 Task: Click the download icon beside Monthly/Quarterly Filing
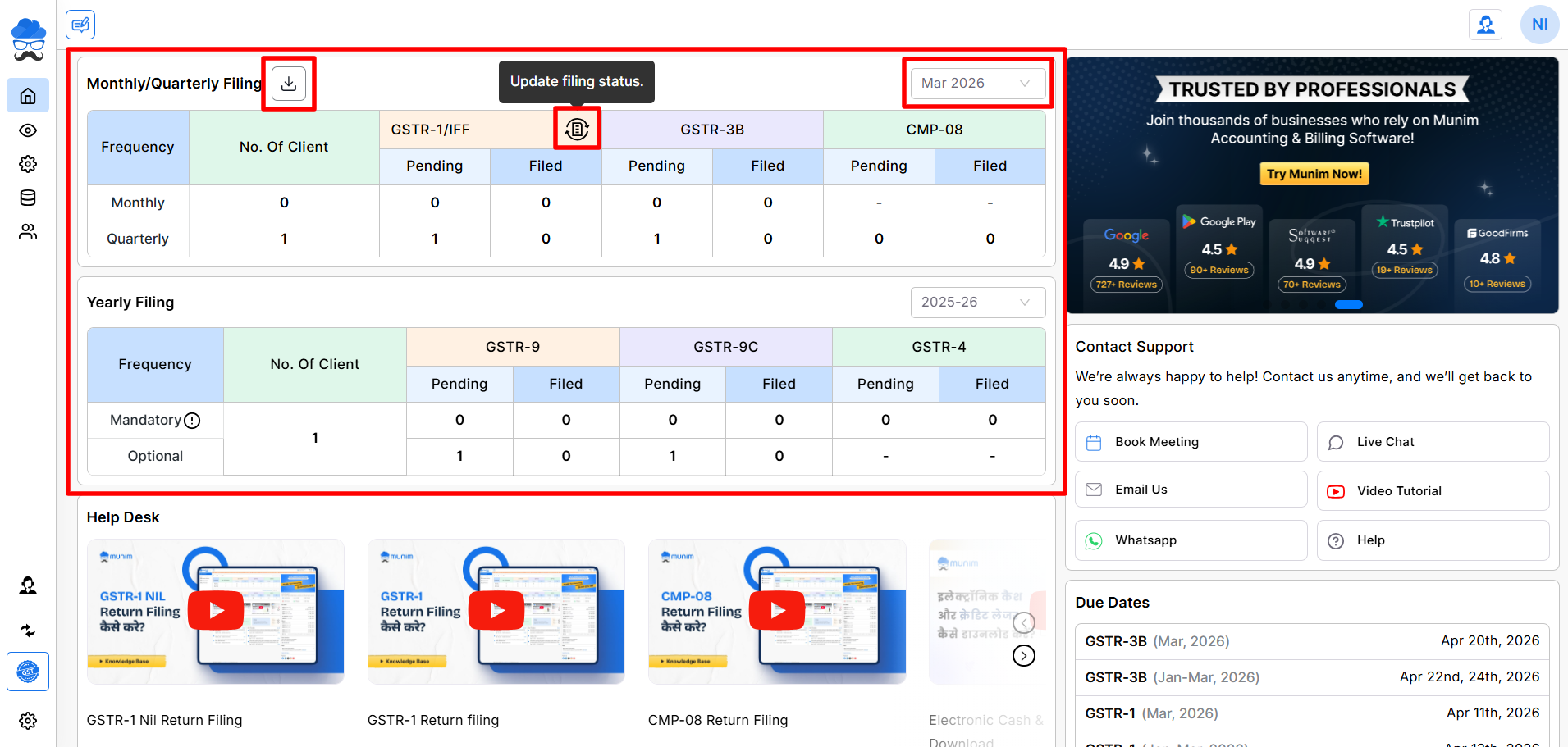pos(289,84)
